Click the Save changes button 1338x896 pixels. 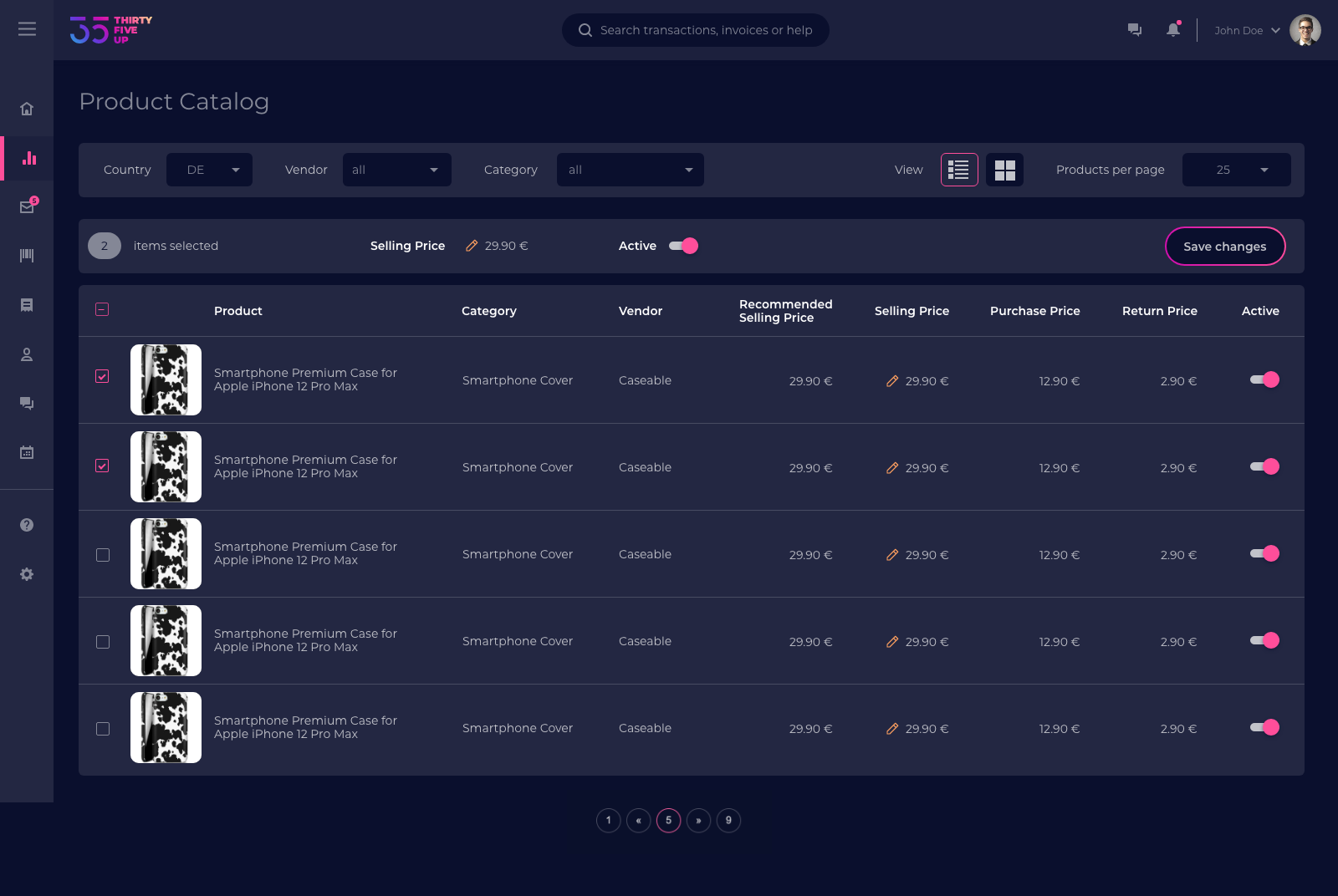pyautogui.click(x=1225, y=246)
